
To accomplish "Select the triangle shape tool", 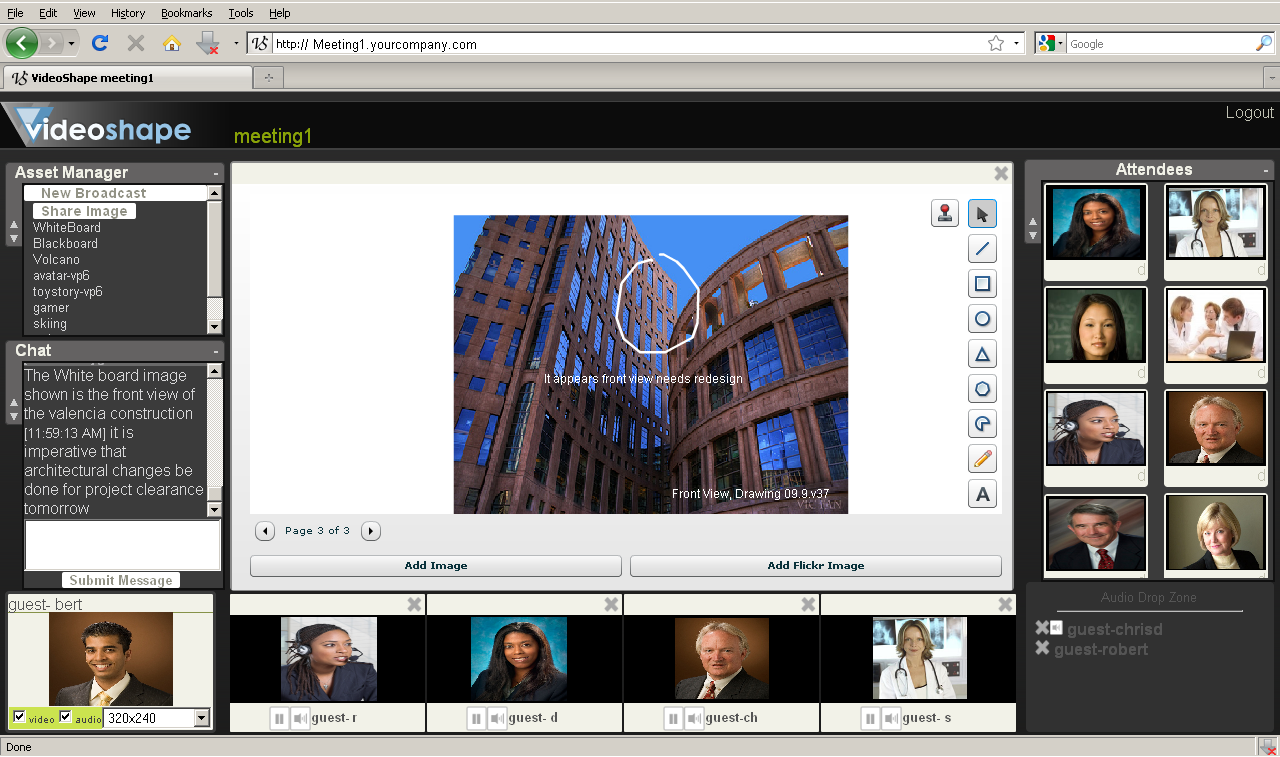I will click(x=982, y=354).
